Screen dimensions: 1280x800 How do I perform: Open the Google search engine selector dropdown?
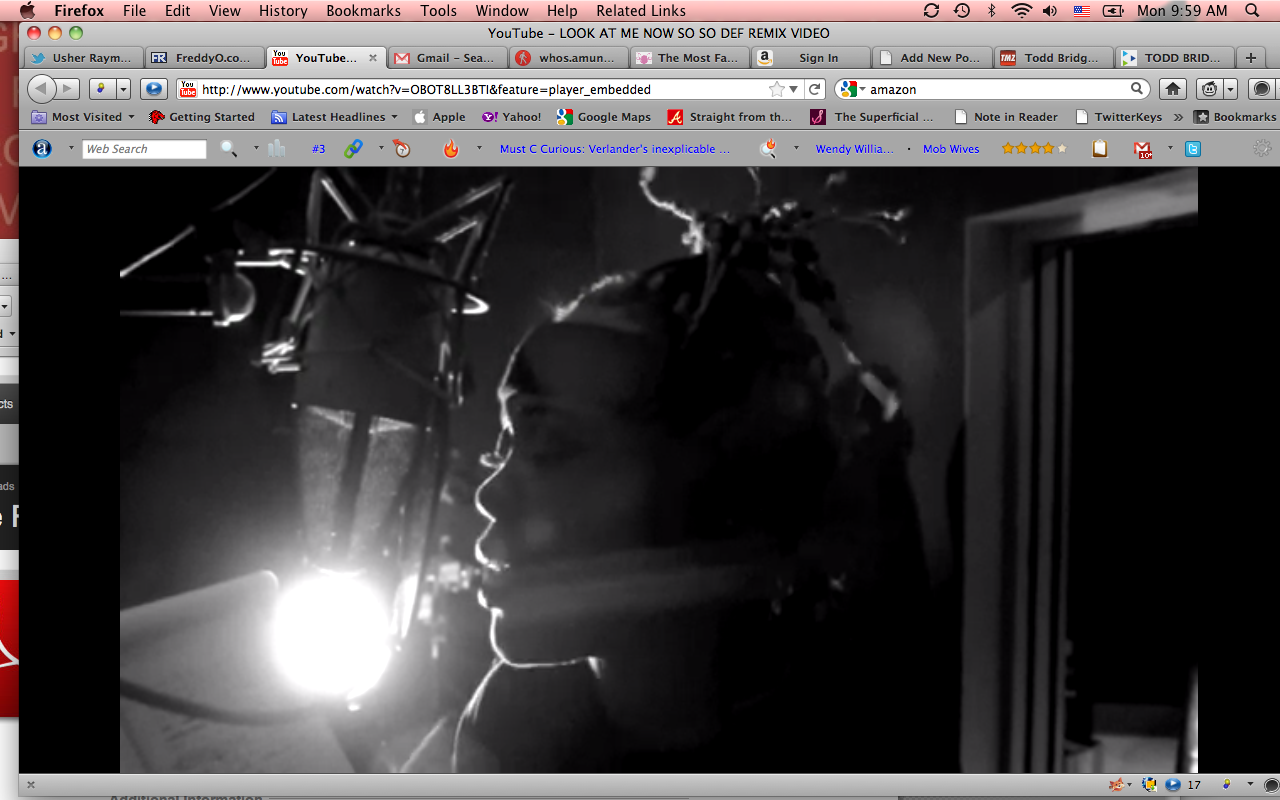(852, 89)
